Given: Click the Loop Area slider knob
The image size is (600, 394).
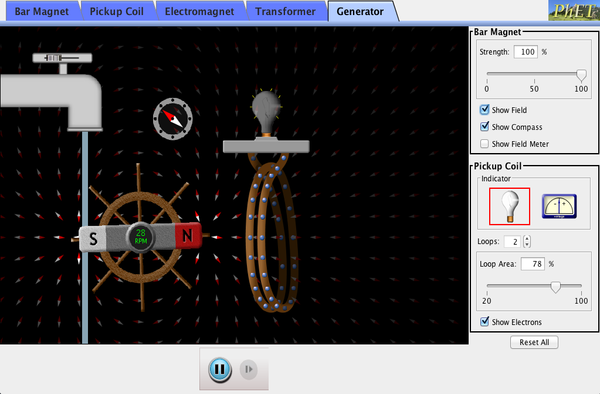Looking at the screenshot, I should pyautogui.click(x=556, y=287).
